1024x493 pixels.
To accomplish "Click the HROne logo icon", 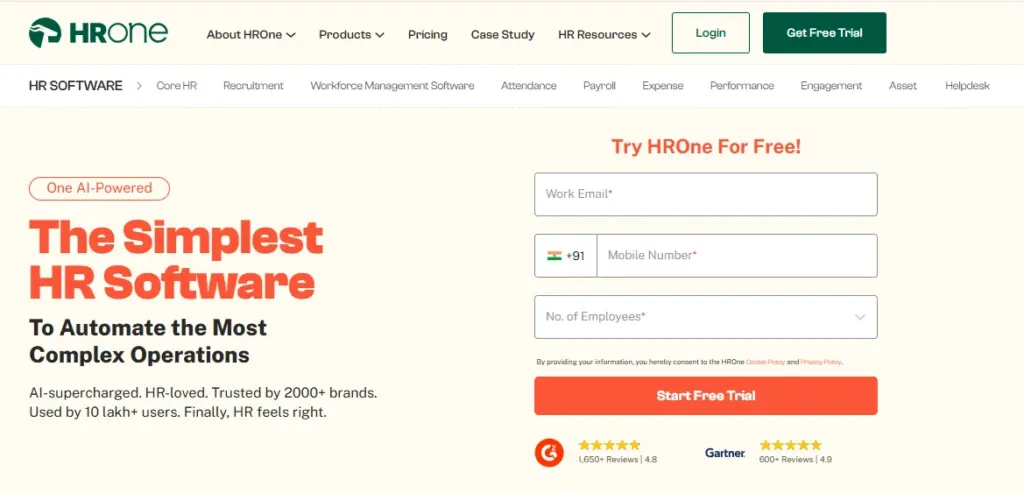I will pyautogui.click(x=45, y=33).
